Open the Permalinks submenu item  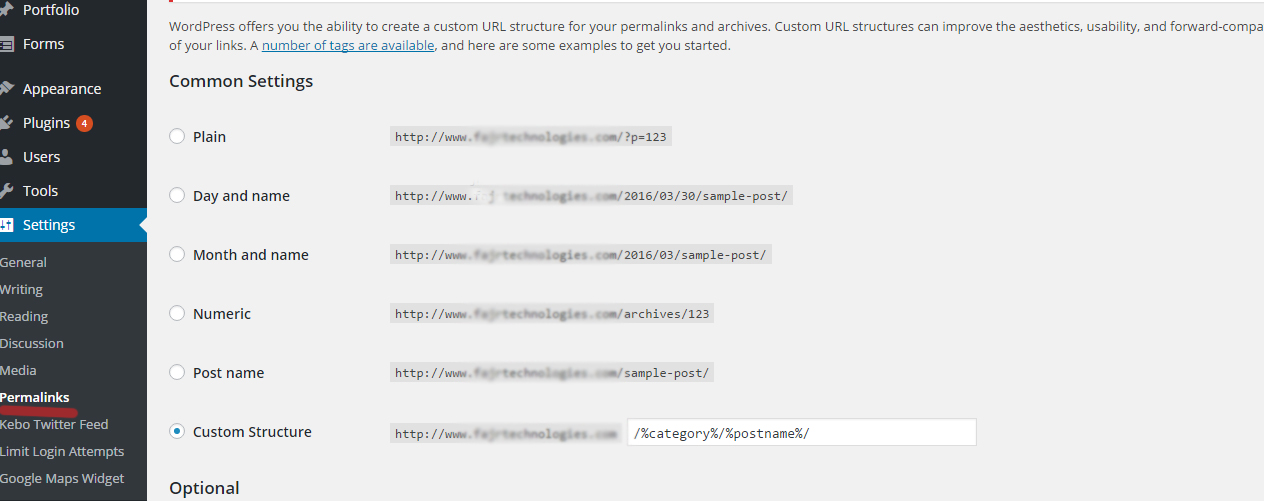click(x=35, y=397)
